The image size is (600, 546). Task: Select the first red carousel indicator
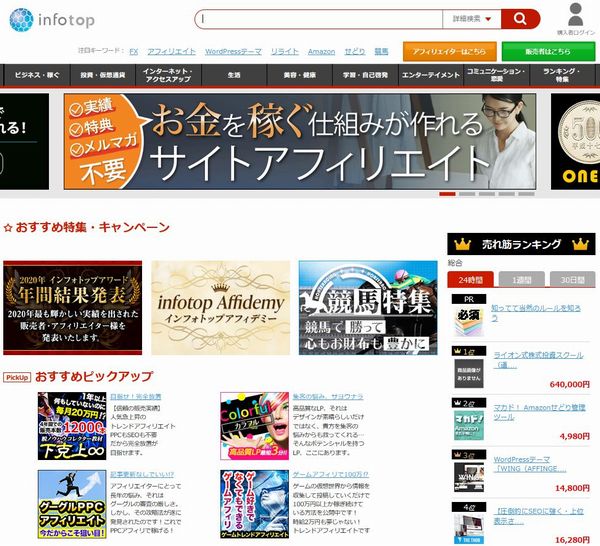pos(447,194)
